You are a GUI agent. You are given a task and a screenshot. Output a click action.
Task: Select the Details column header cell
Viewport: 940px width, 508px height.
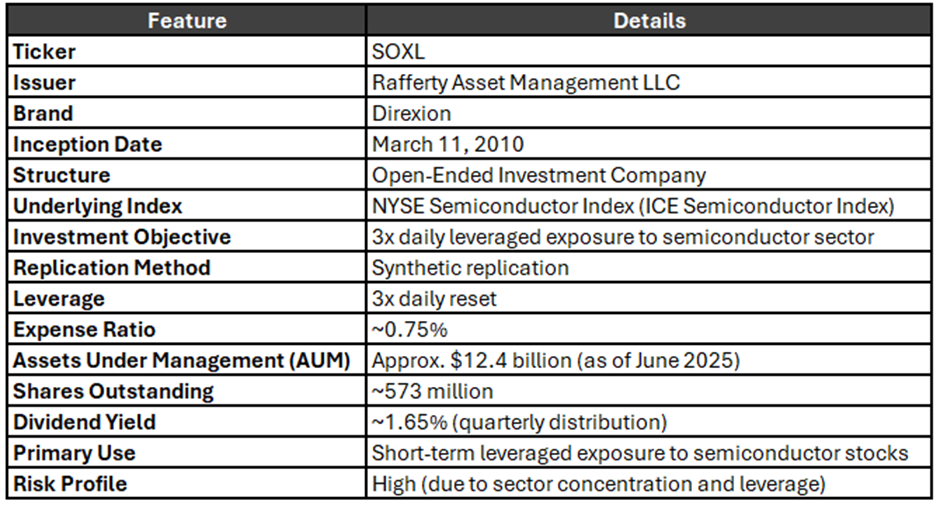(649, 20)
